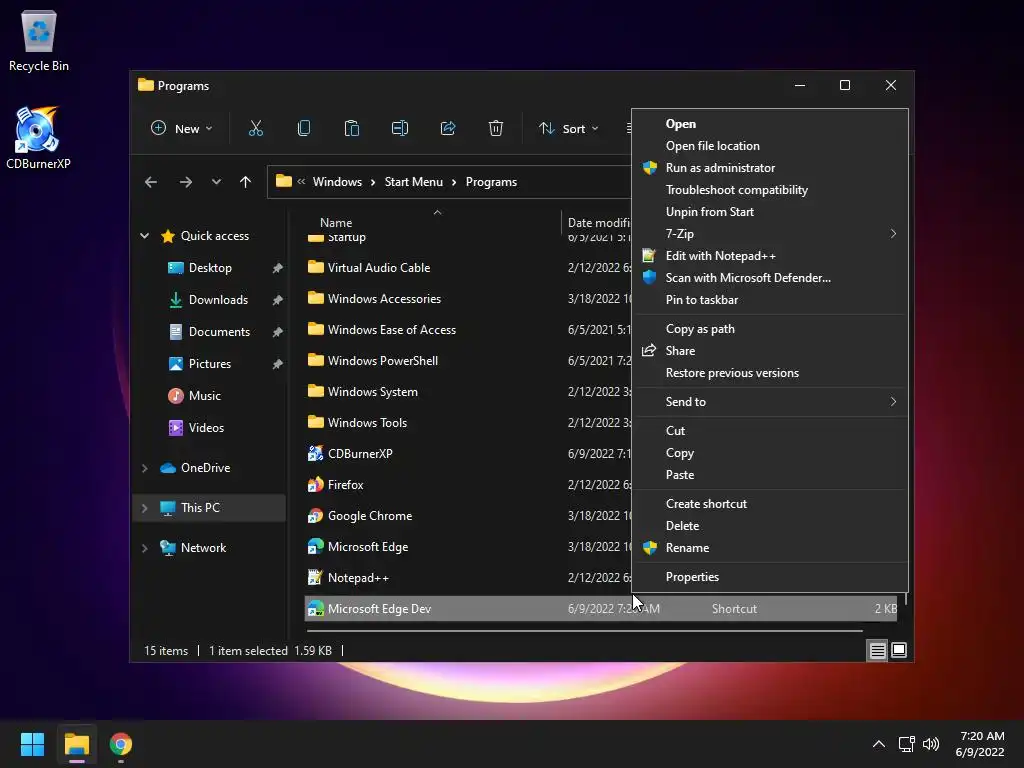Image resolution: width=1024 pixels, height=768 pixels.
Task: Click Start Menu in the address breadcrumb
Action: (x=413, y=182)
